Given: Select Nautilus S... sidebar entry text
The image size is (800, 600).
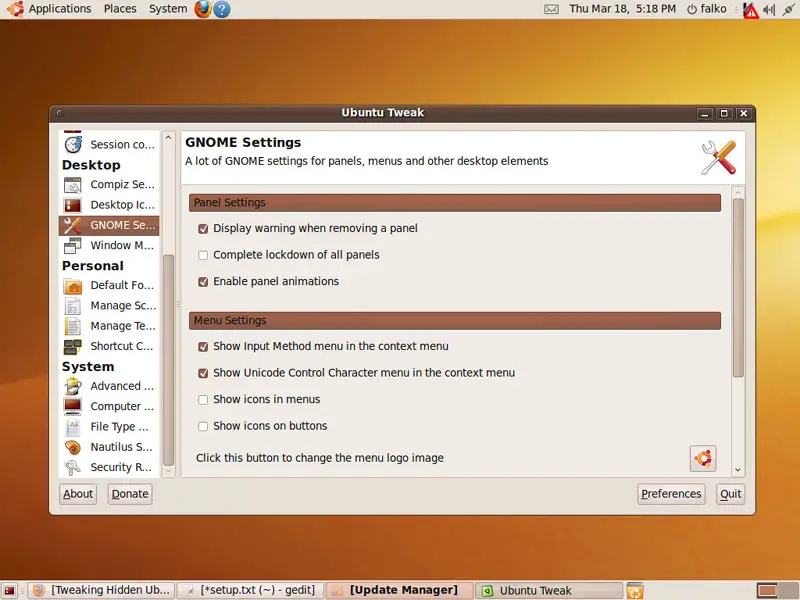Looking at the screenshot, I should tap(121, 447).
